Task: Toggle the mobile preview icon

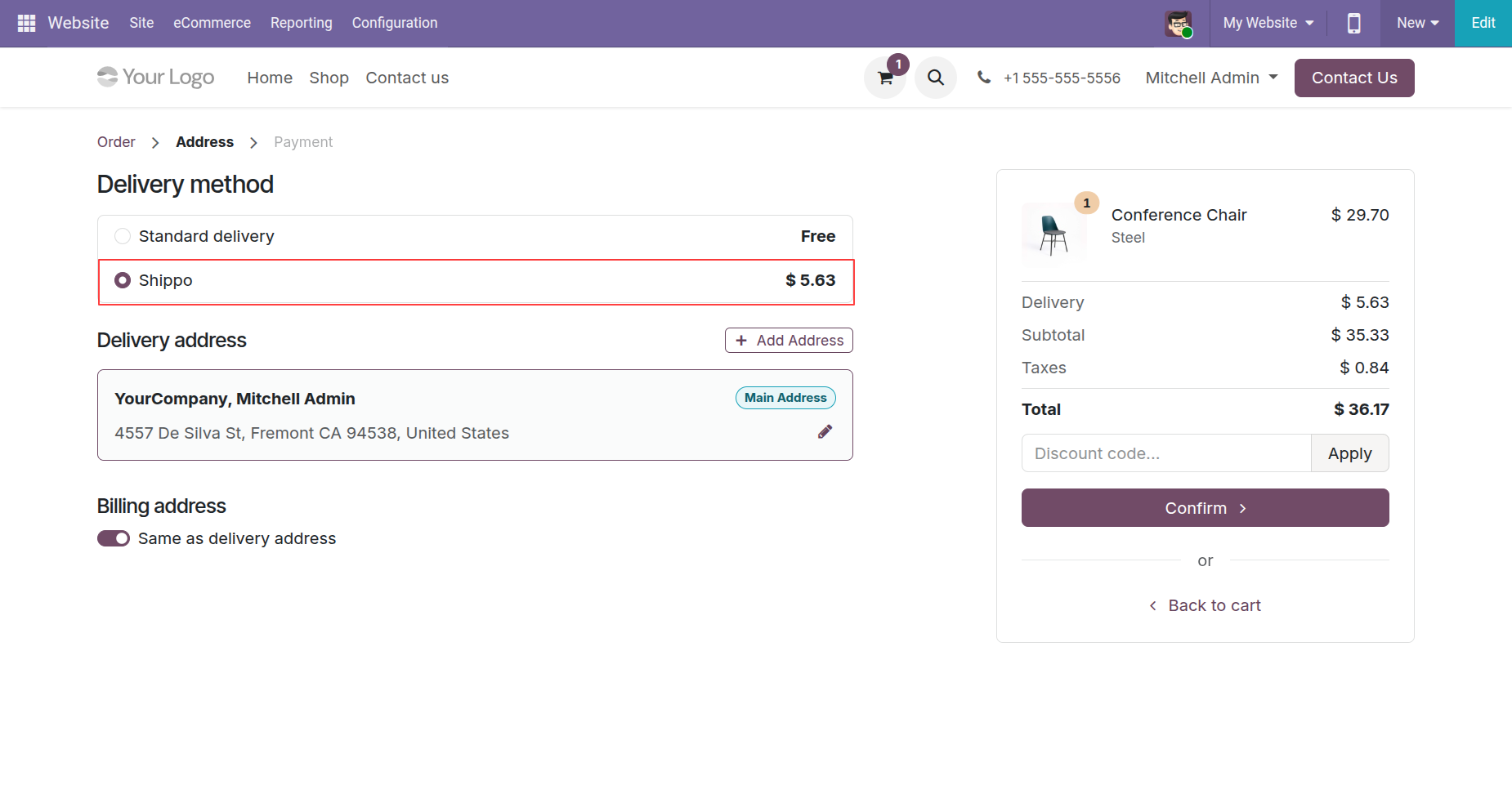Action: pos(1353,23)
